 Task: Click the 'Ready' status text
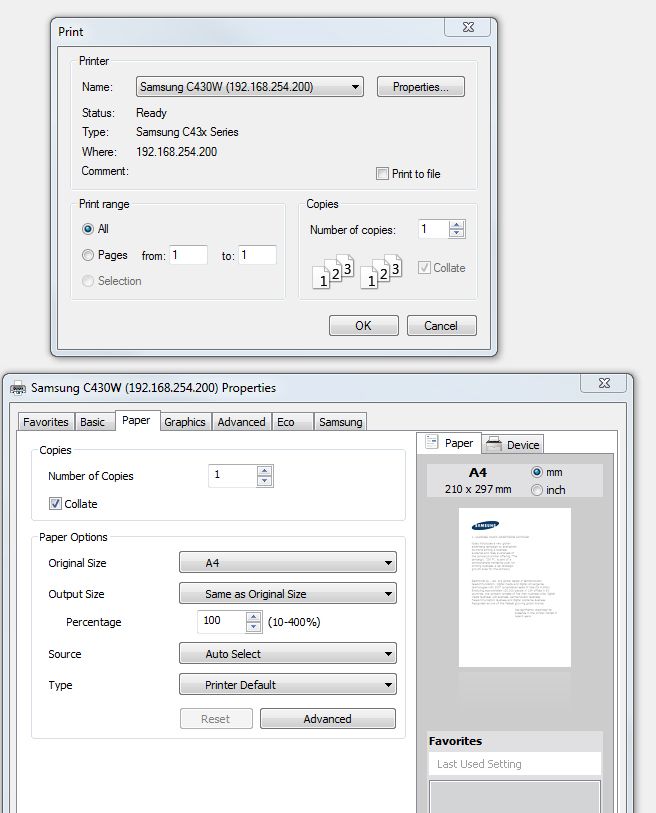tap(151, 113)
